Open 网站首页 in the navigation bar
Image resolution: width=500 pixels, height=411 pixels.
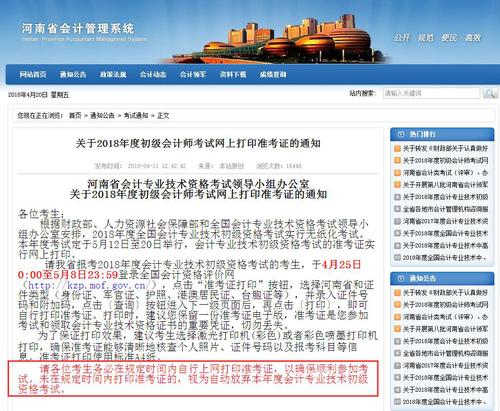click(x=33, y=74)
